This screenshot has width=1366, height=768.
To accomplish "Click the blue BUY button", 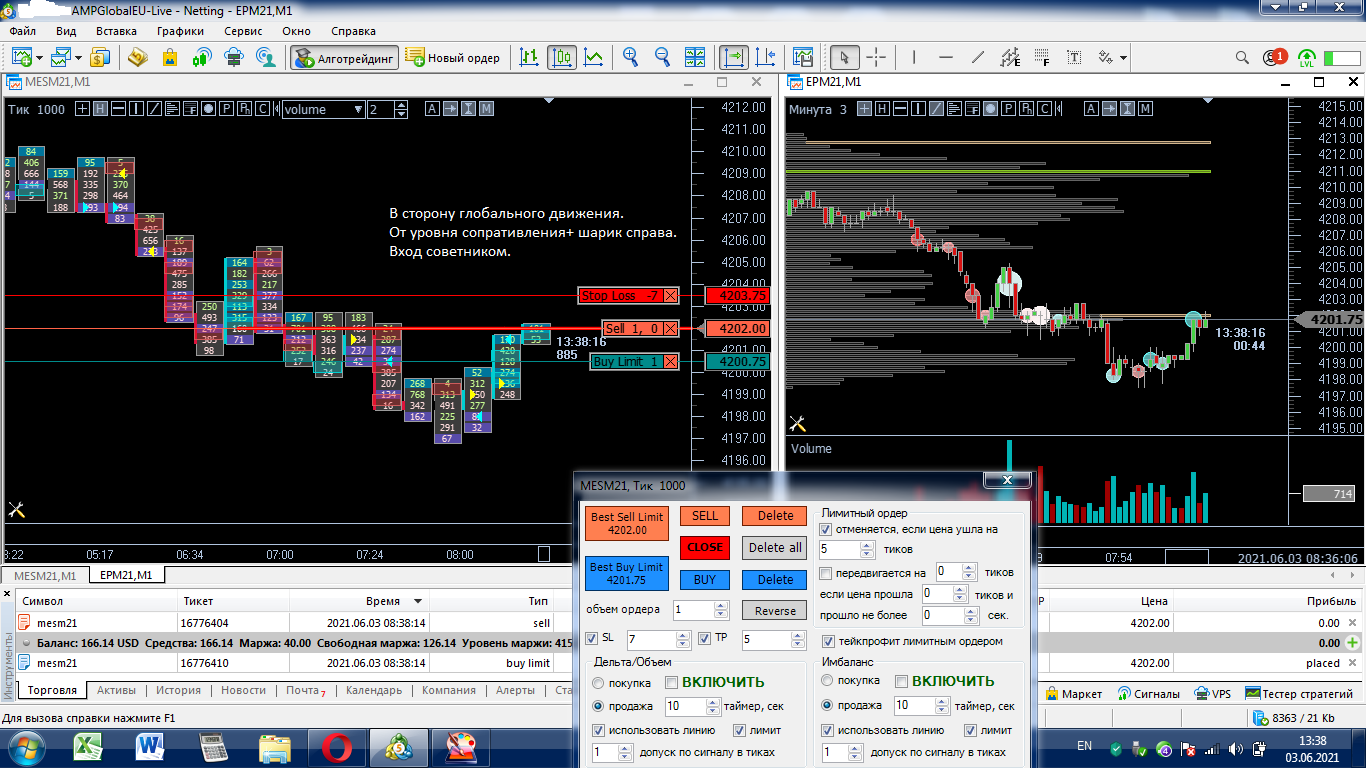I will pyautogui.click(x=705, y=579).
